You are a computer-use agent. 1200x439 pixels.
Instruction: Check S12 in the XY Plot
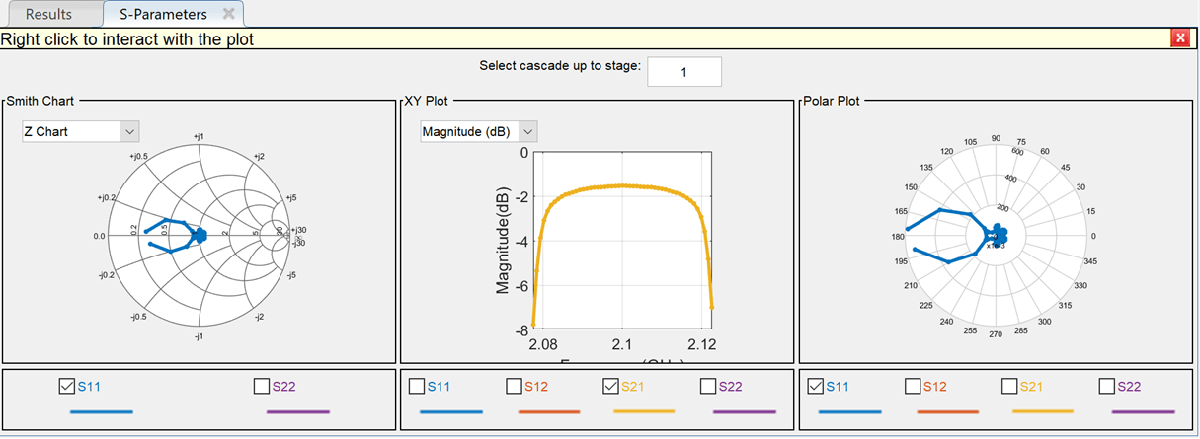pos(514,386)
